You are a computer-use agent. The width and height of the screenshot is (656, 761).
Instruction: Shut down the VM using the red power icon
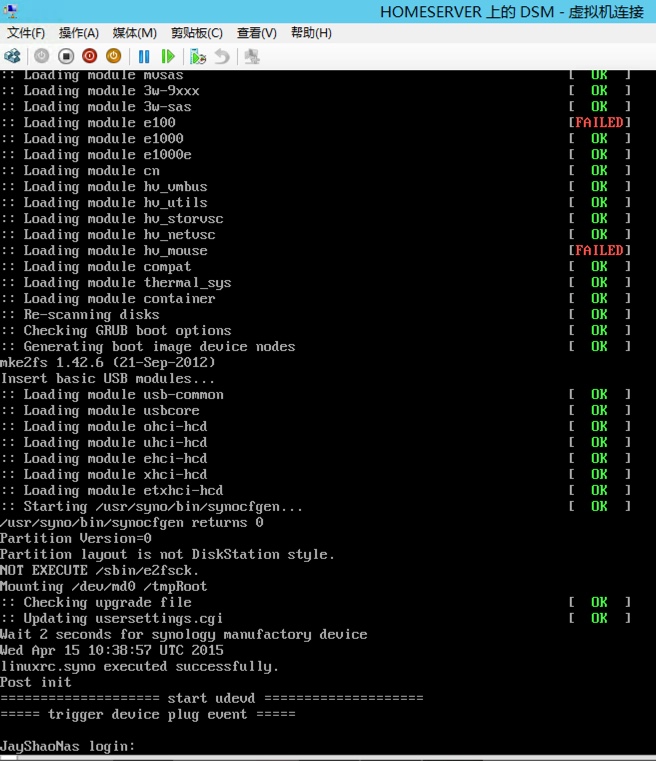tap(90, 56)
